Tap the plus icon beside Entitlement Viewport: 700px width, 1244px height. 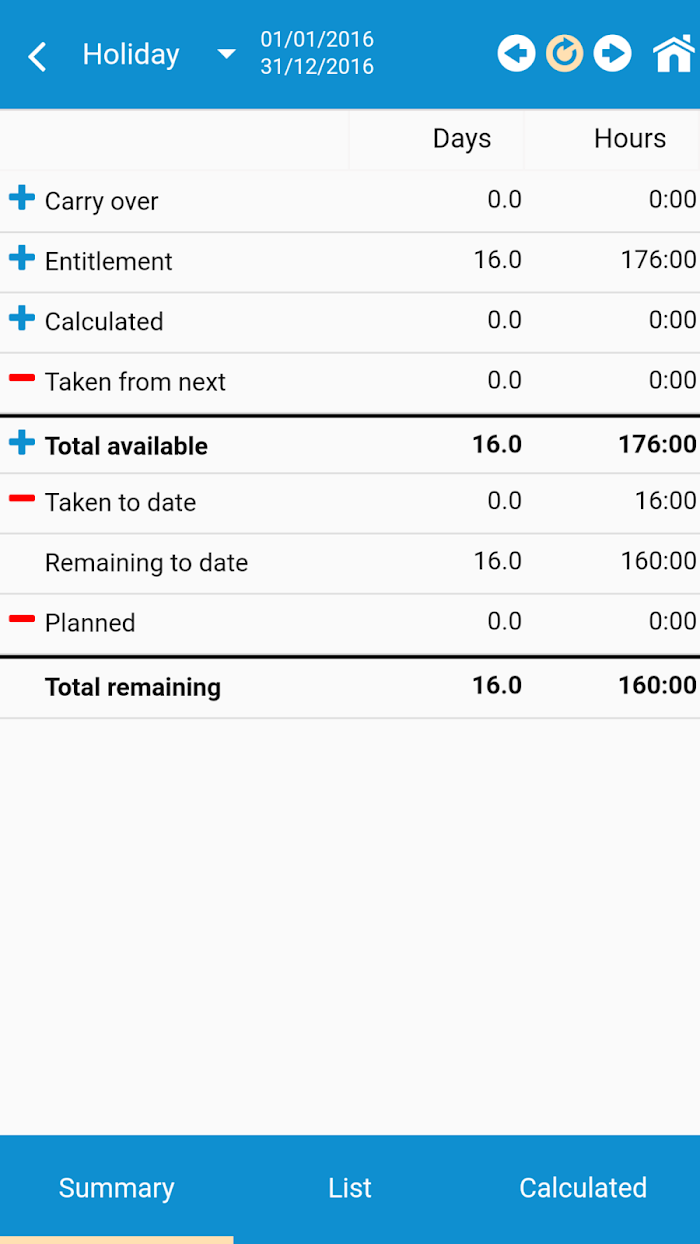coord(22,259)
